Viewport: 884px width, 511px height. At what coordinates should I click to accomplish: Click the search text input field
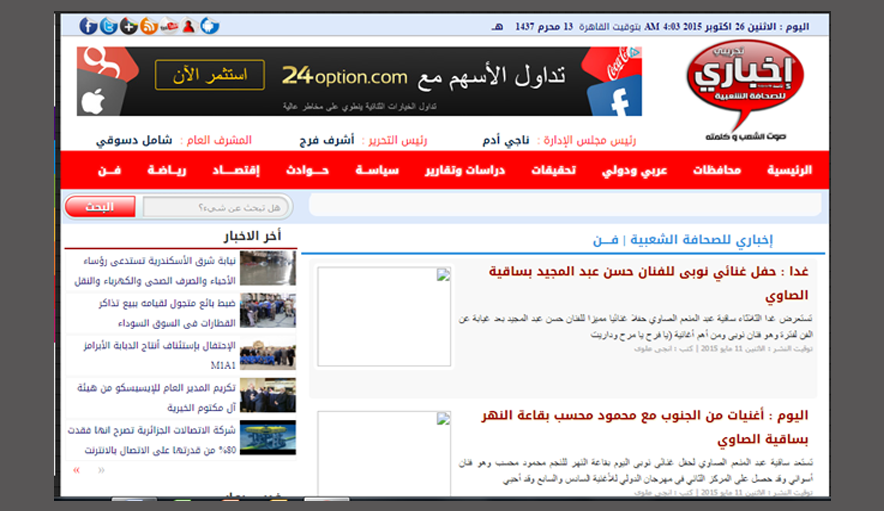click(x=216, y=207)
